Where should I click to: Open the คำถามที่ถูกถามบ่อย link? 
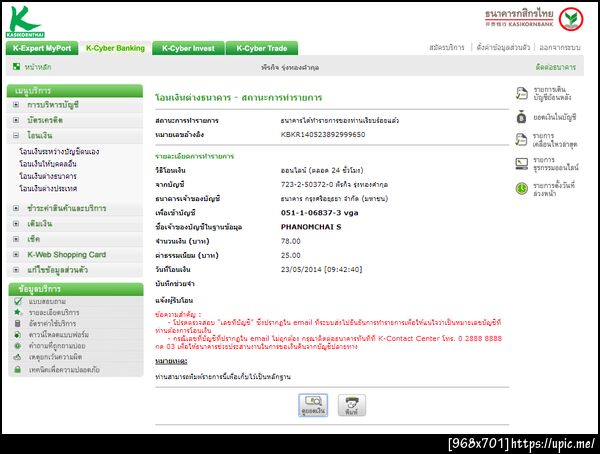57,346
